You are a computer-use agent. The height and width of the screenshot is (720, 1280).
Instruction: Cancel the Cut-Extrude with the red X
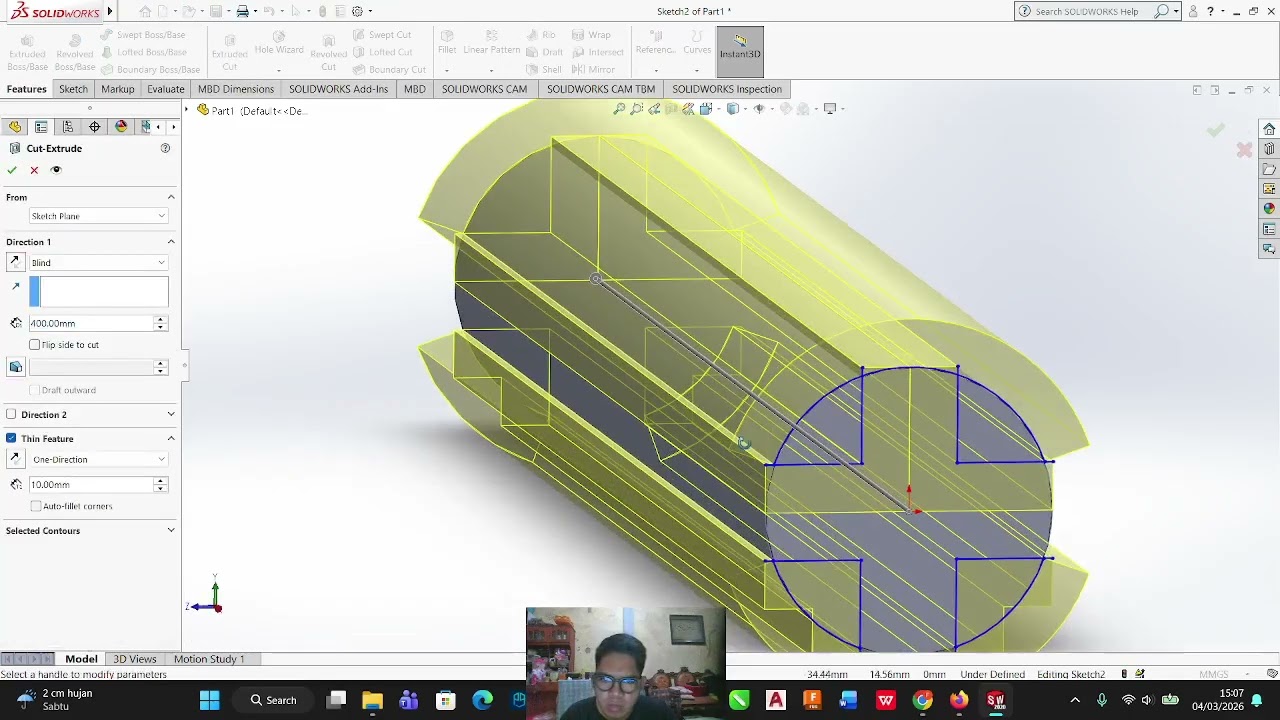[34, 170]
